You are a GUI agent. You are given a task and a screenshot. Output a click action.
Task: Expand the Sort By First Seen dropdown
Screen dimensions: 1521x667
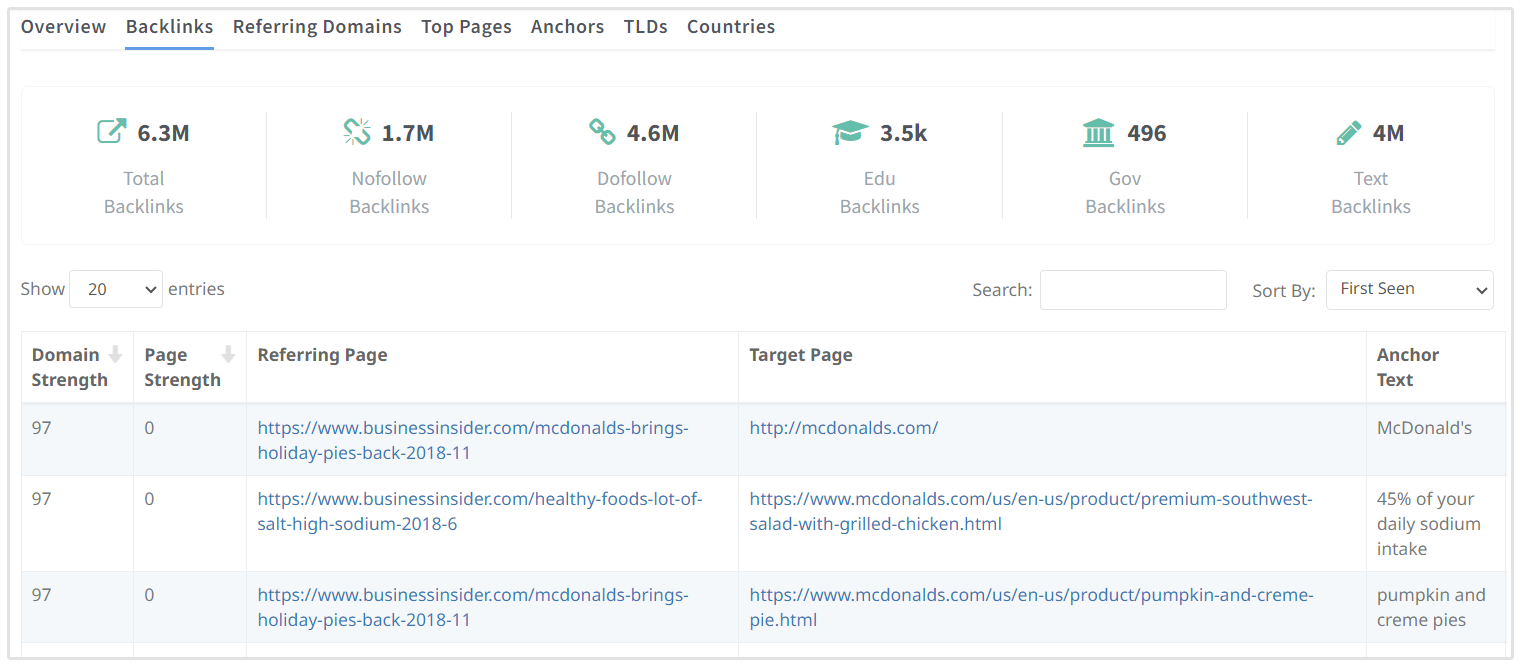tap(1409, 289)
